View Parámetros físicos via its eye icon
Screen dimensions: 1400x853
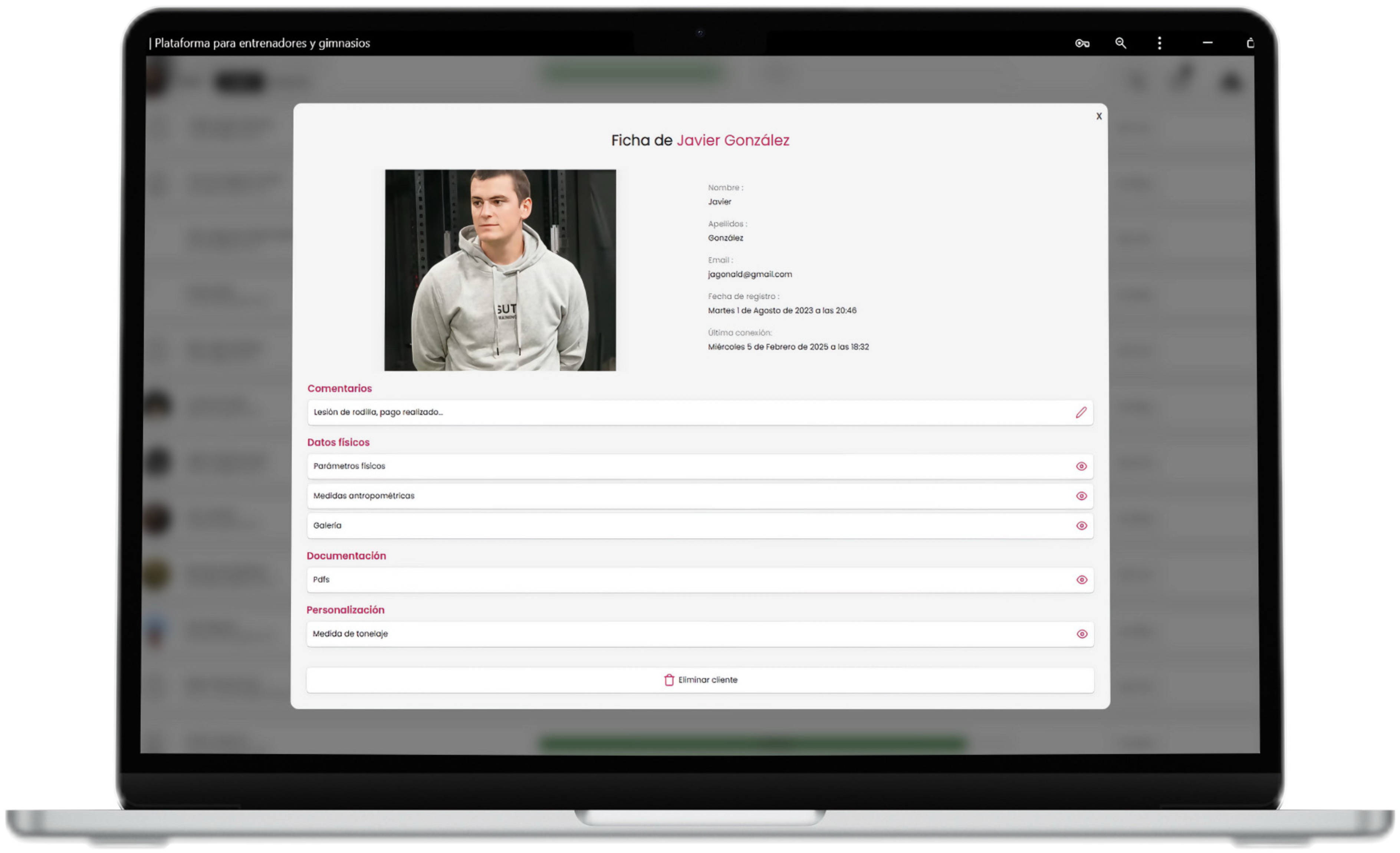pyautogui.click(x=1081, y=466)
